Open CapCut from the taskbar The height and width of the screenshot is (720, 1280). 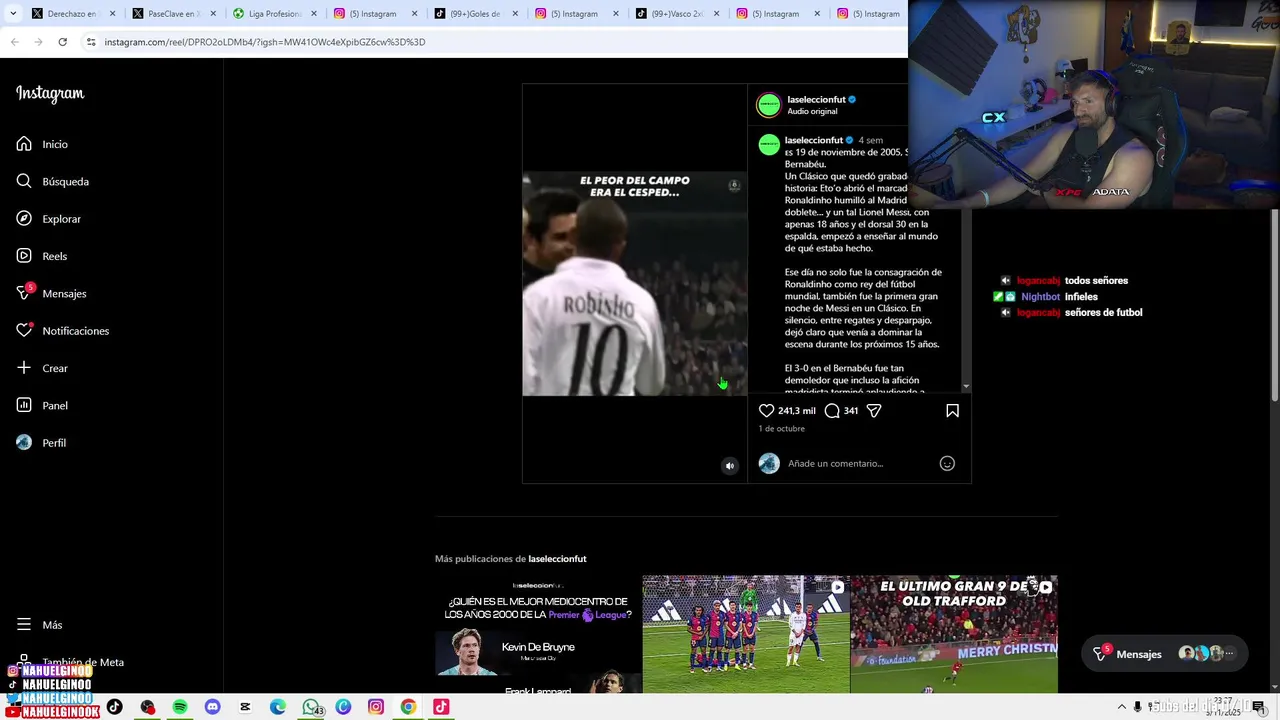click(x=245, y=707)
